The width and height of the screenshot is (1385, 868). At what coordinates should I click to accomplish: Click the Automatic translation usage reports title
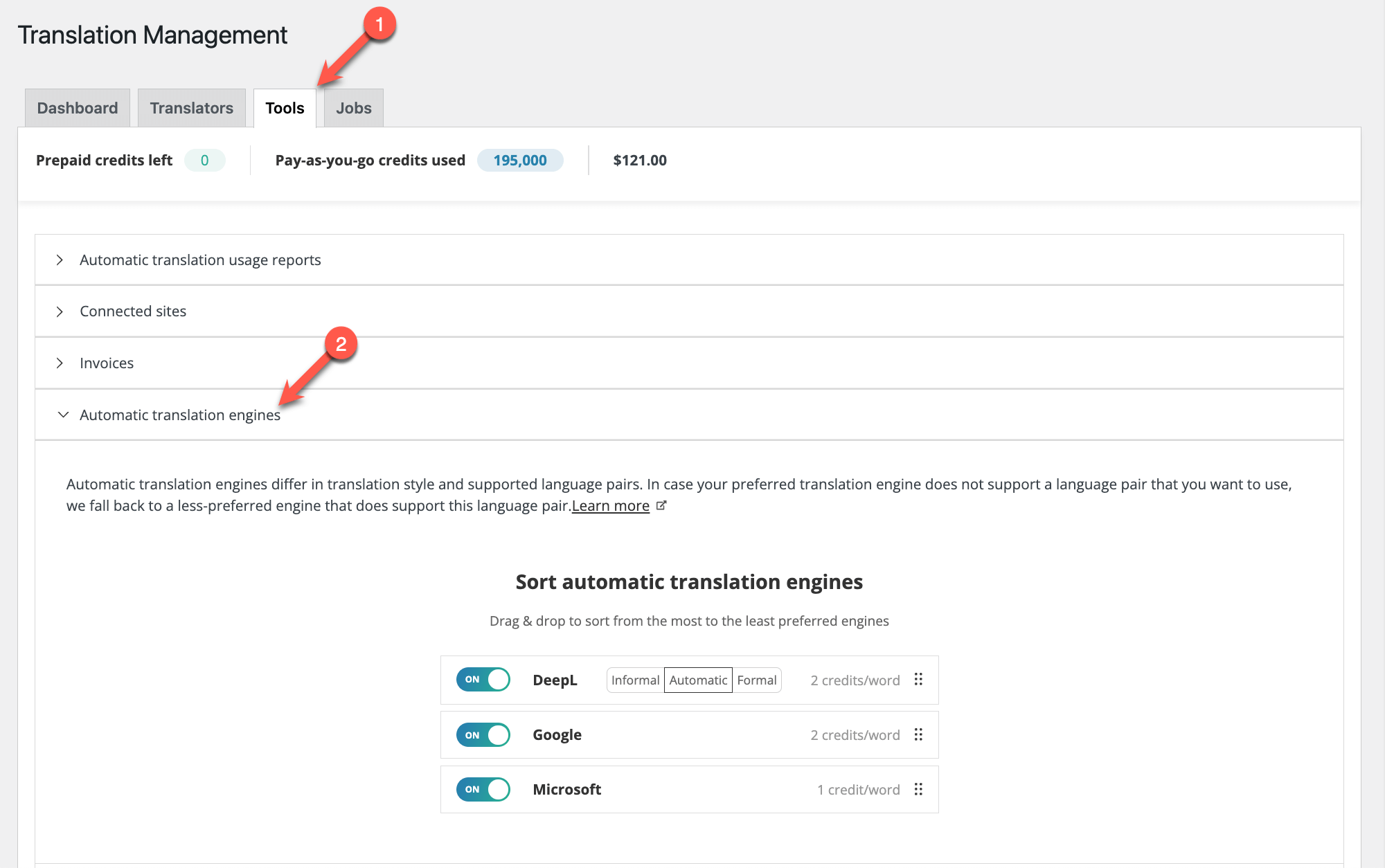coord(200,260)
